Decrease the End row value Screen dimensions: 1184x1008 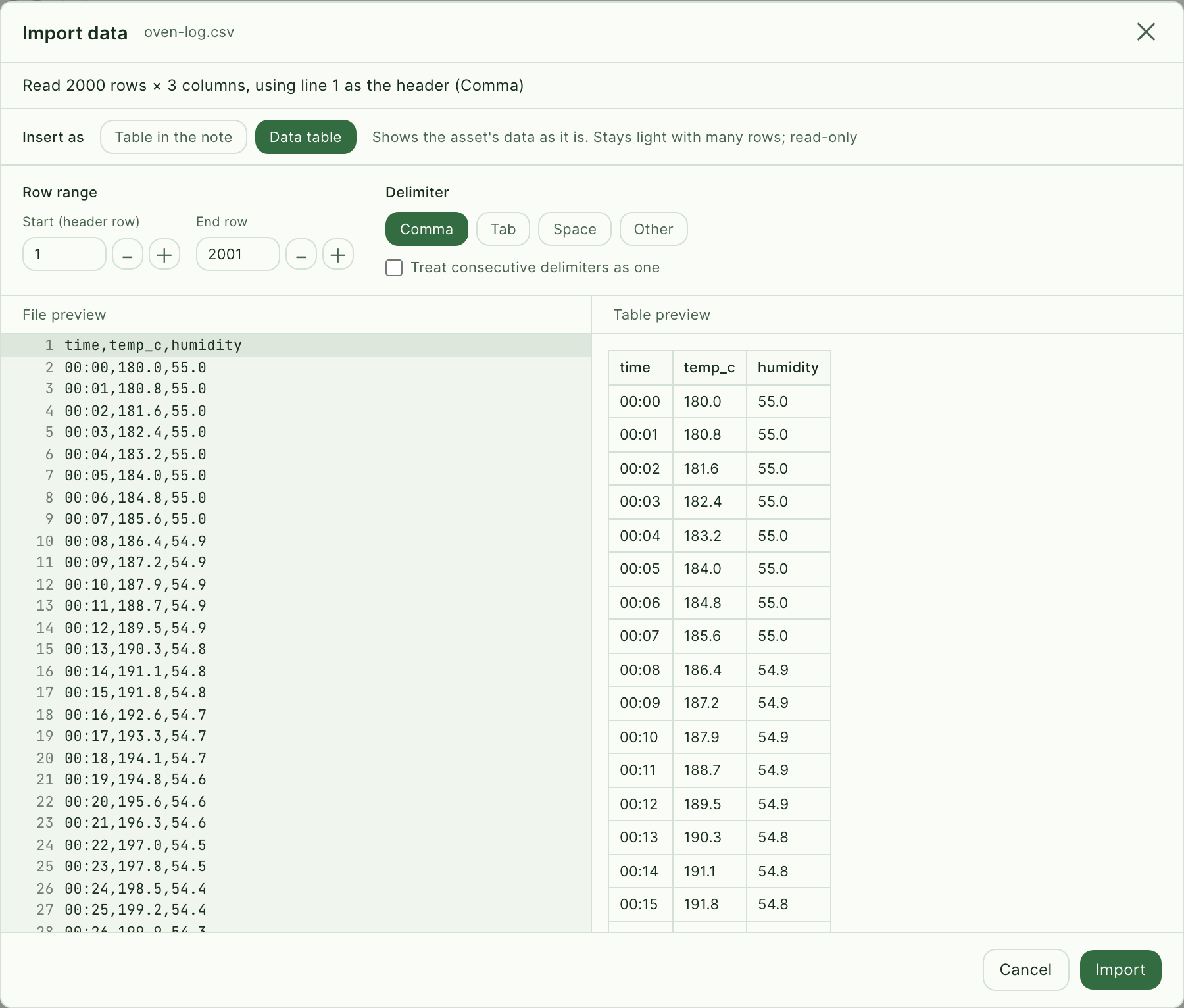(x=301, y=255)
